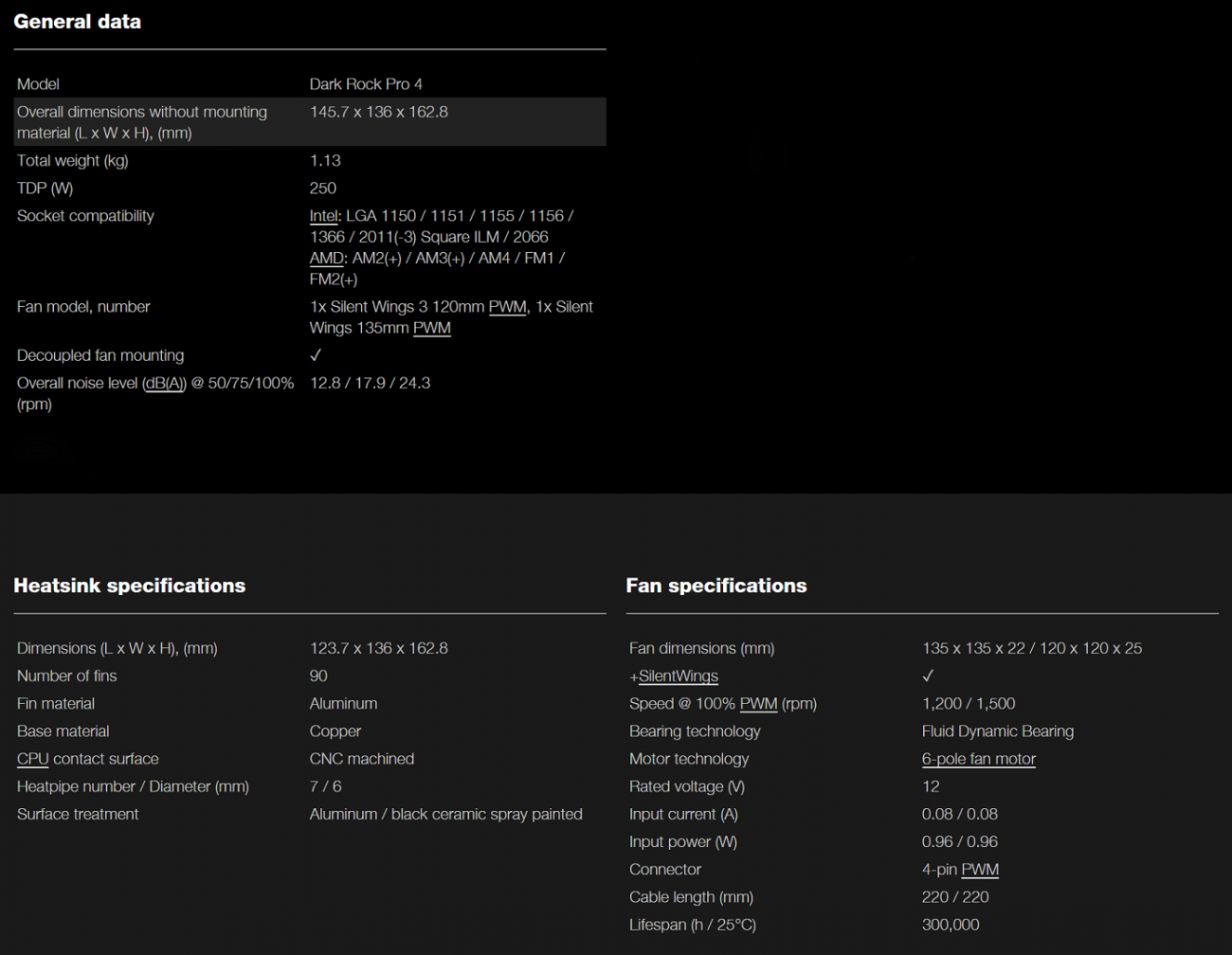Click the Fin material value Aluminum
The height and width of the screenshot is (955, 1232).
(343, 704)
